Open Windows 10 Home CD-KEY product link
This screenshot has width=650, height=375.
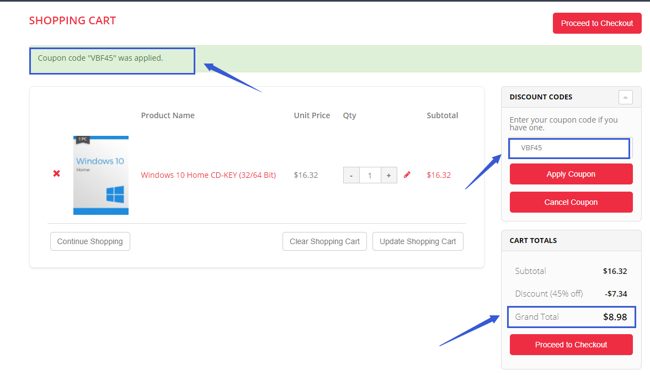pyautogui.click(x=208, y=175)
